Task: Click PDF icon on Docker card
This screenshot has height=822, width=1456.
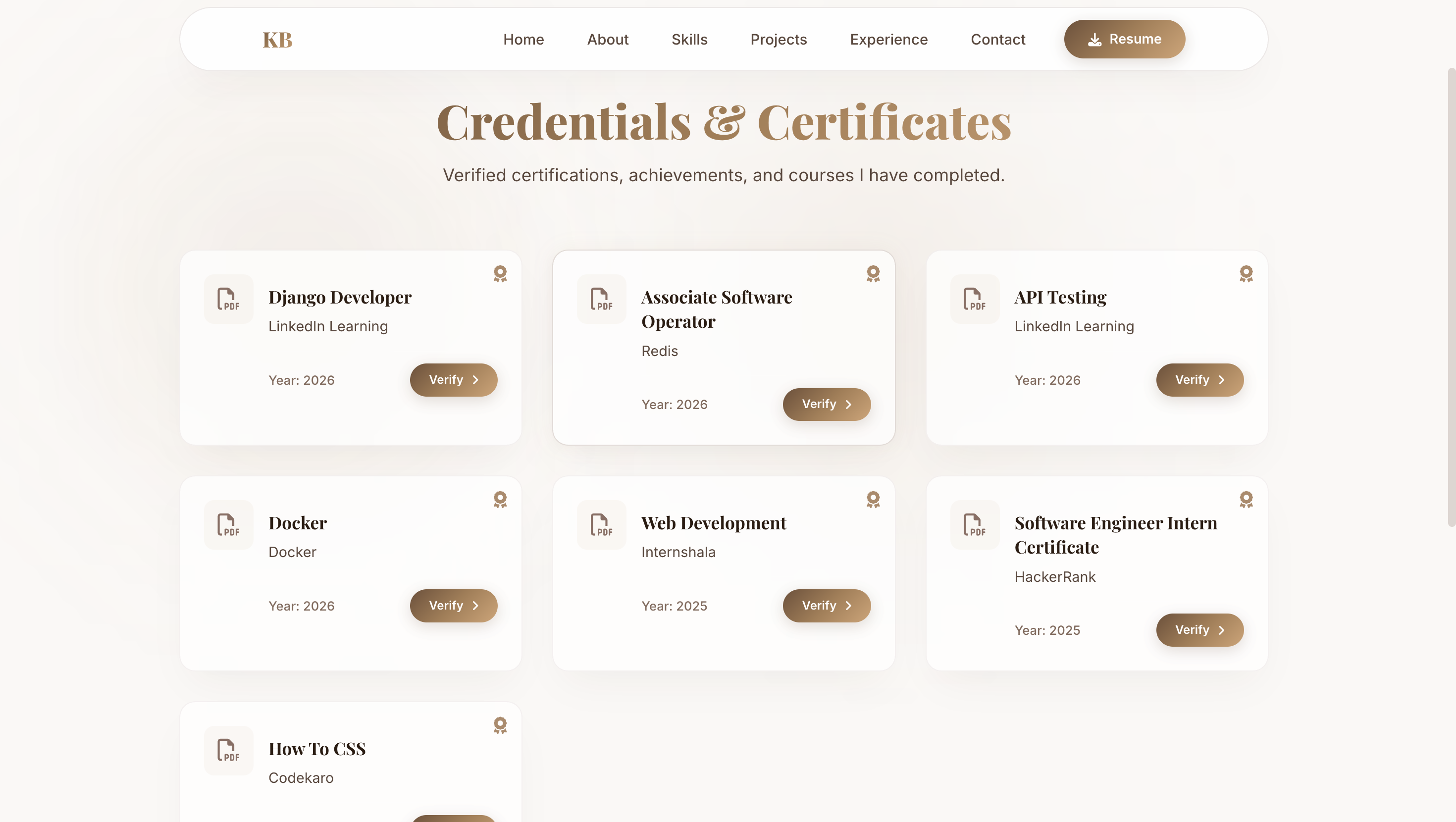Action: pos(228,524)
